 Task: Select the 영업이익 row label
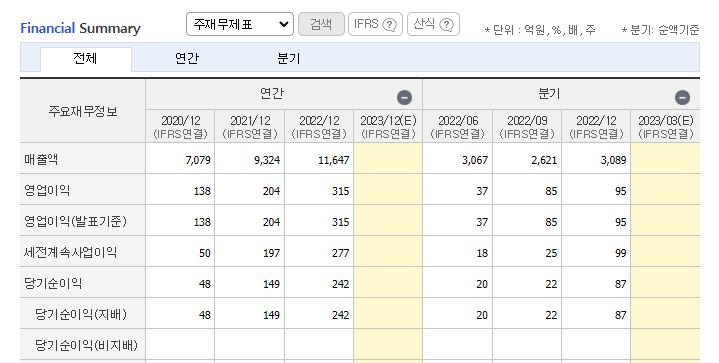[x=47, y=190]
